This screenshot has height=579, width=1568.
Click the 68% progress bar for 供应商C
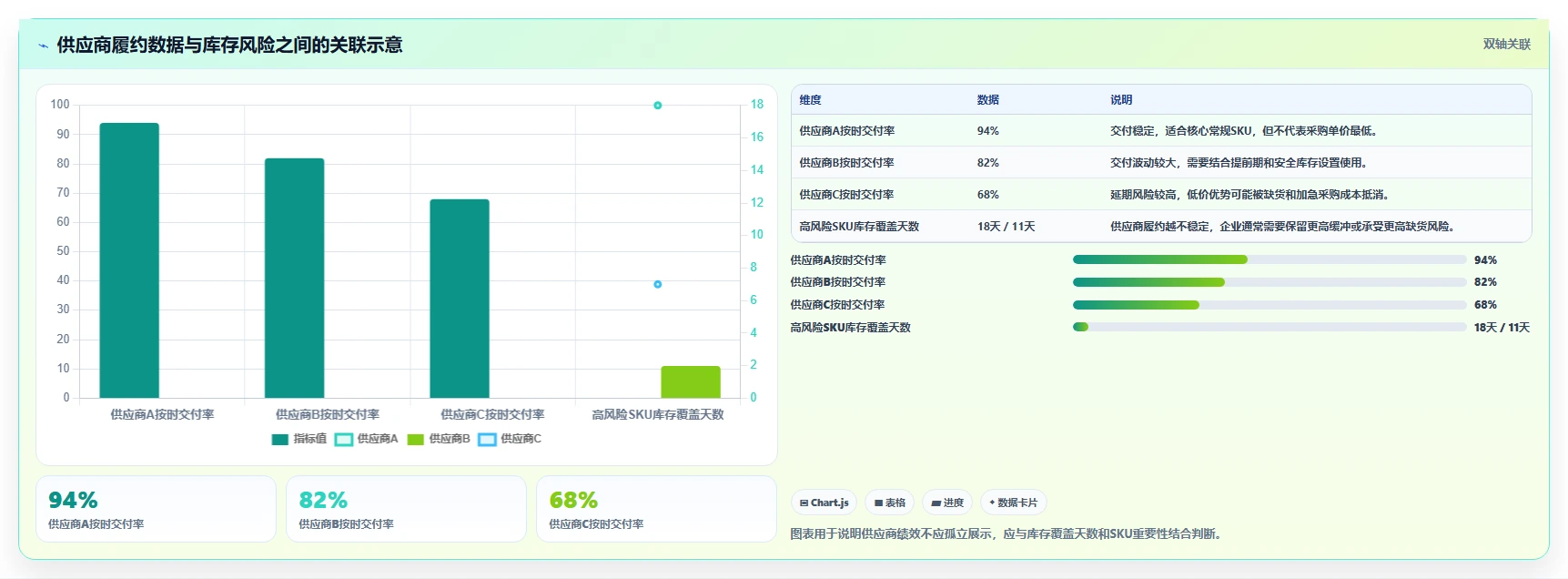1270,305
